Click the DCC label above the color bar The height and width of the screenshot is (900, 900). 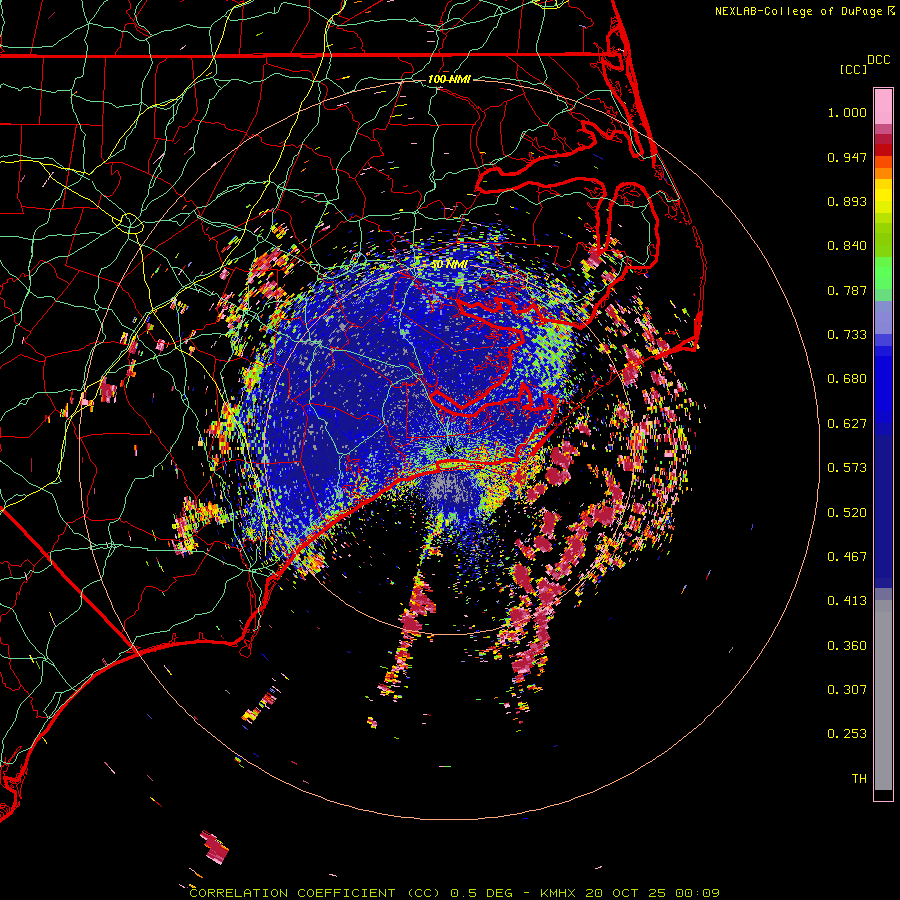[878, 60]
